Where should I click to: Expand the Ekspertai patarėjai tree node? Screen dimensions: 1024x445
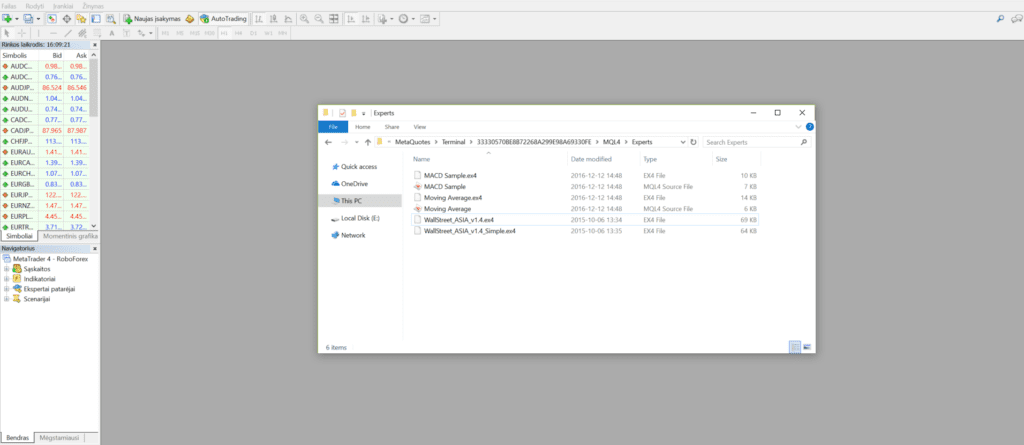(x=6, y=288)
